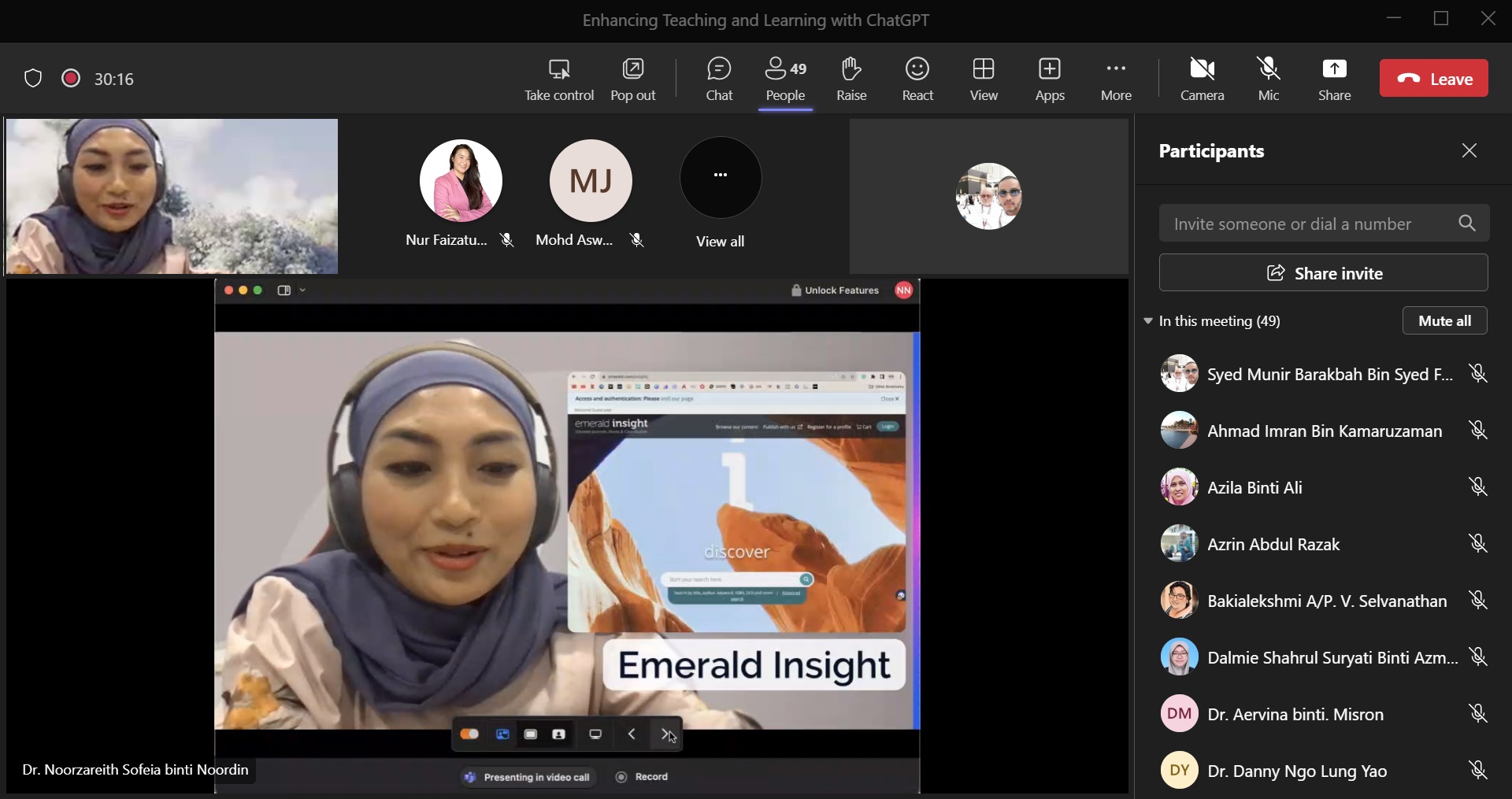Image resolution: width=1512 pixels, height=799 pixels.
Task: Click the shield security icon
Action: click(33, 79)
